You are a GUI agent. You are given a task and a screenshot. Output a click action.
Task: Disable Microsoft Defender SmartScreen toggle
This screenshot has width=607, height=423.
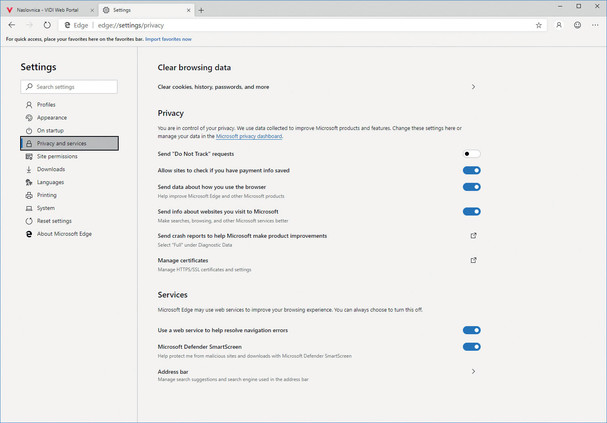click(x=472, y=347)
